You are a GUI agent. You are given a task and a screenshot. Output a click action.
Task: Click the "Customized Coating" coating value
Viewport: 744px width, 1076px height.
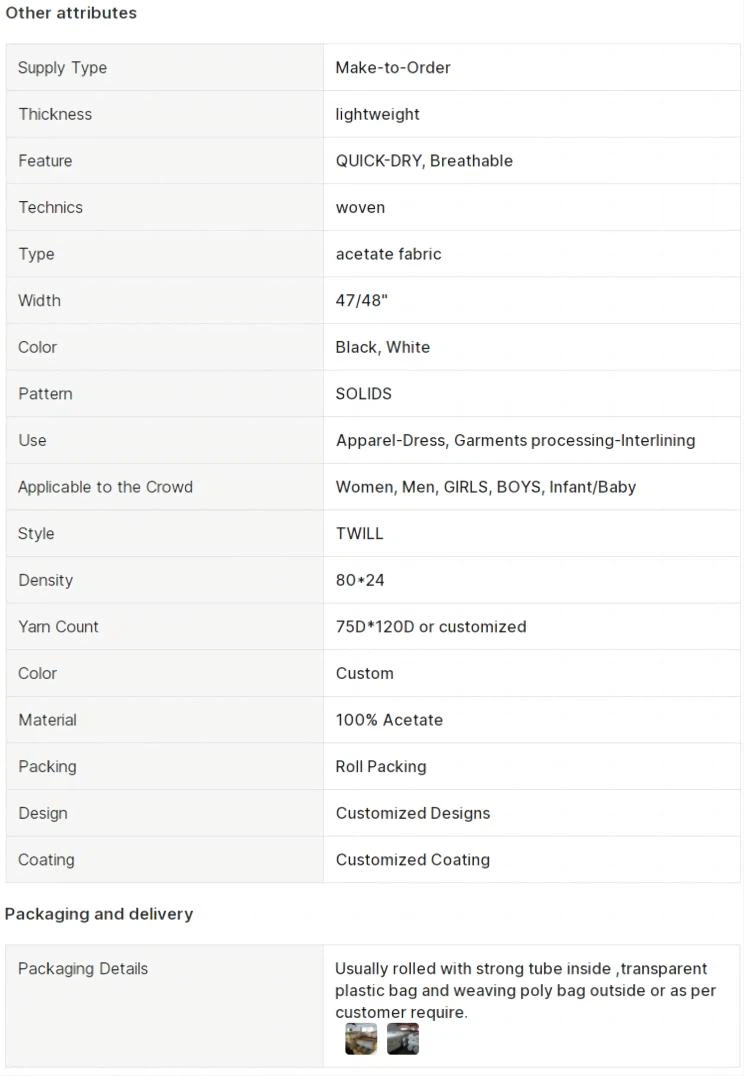[413, 860]
